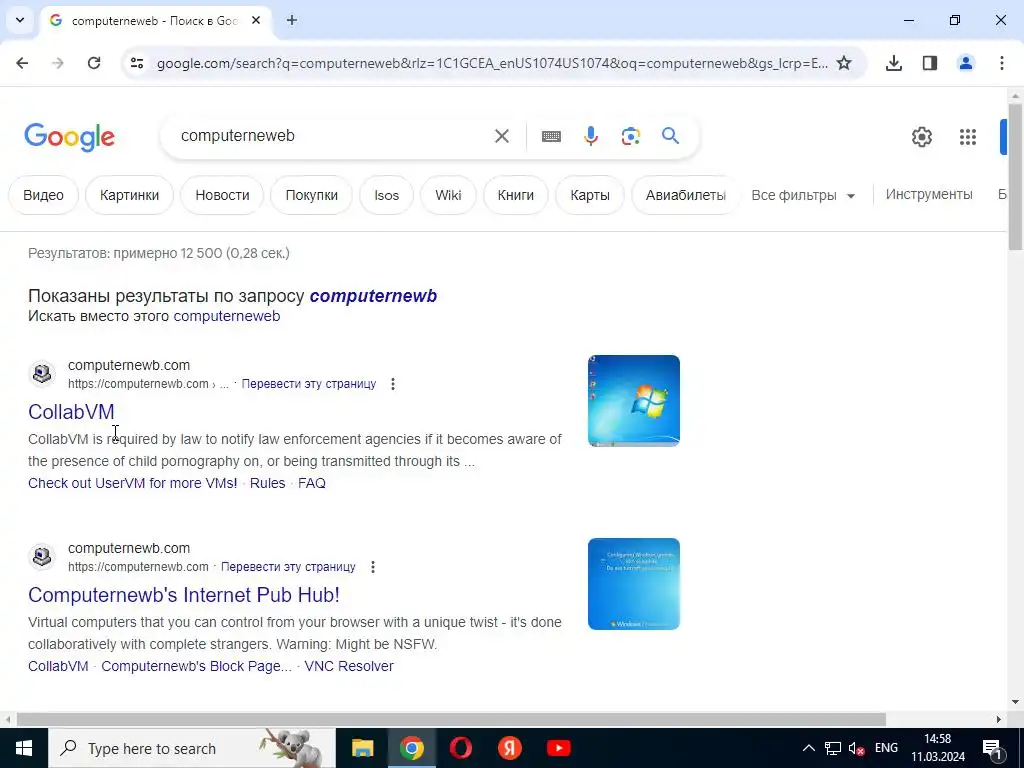Open Google quick settings gear
The height and width of the screenshot is (768, 1024).
tap(921, 136)
